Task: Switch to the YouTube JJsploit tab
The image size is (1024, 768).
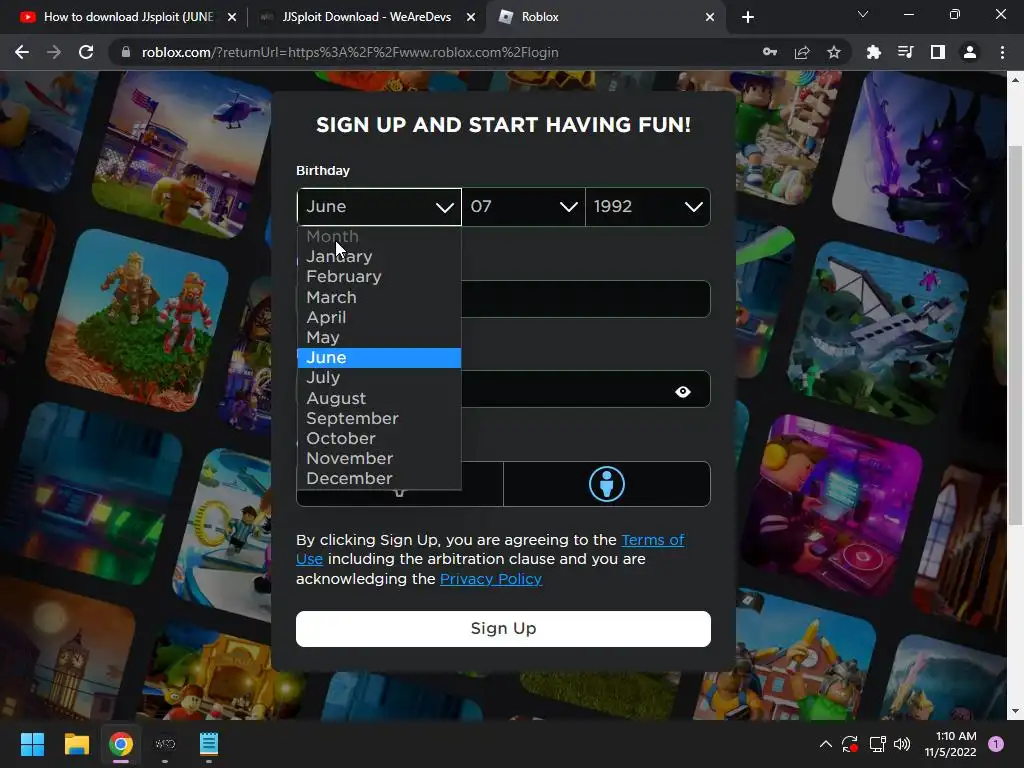Action: (127, 17)
